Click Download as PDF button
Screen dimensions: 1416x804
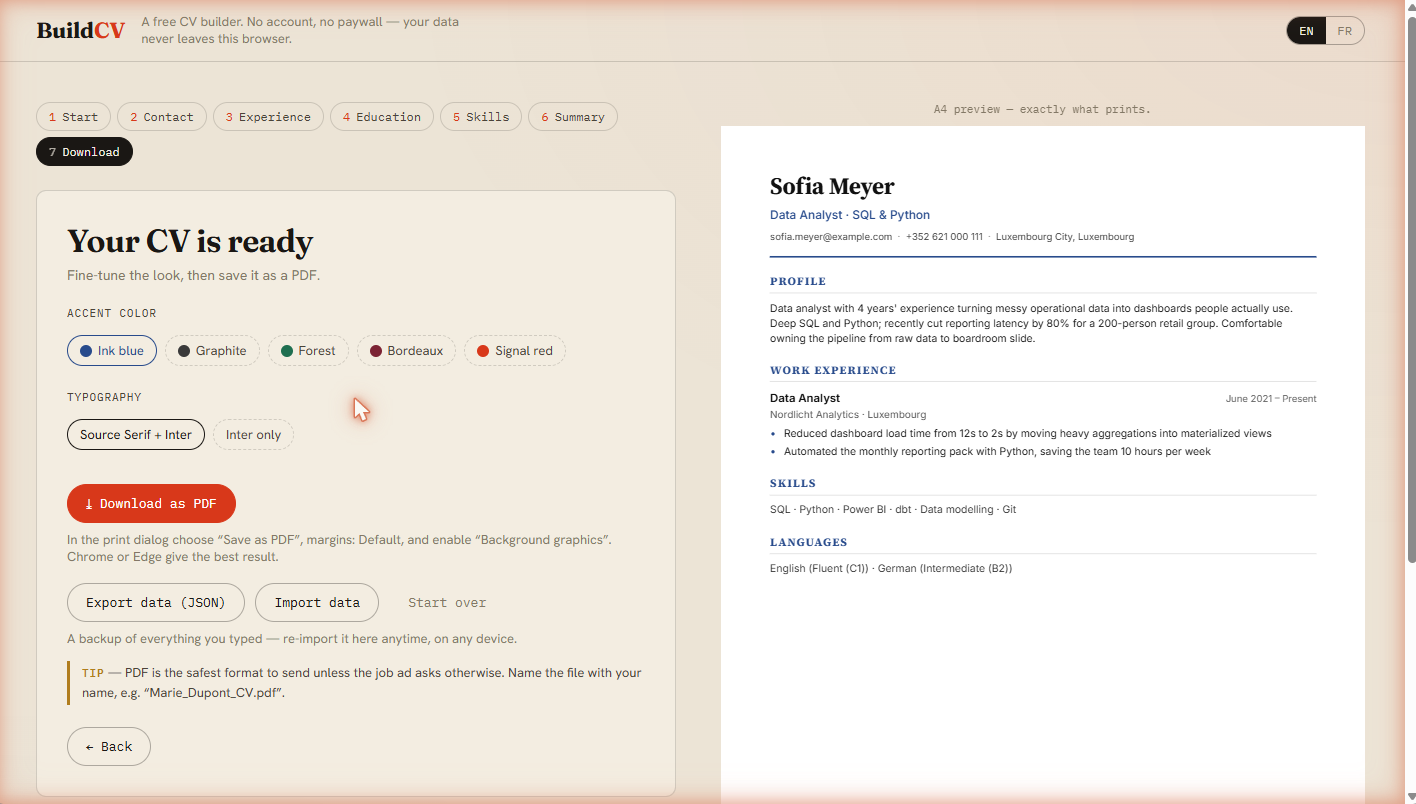(151, 504)
